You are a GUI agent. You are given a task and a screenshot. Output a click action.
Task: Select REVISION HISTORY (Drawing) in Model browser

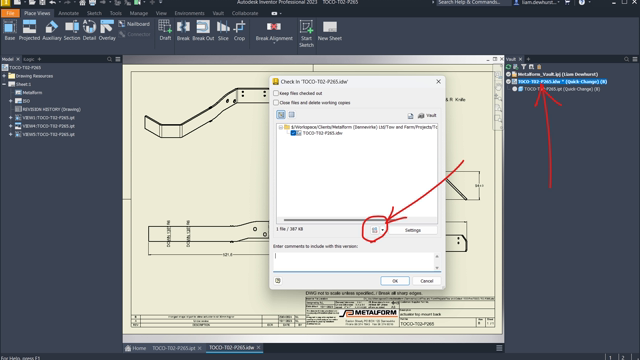pyautogui.click(x=51, y=109)
